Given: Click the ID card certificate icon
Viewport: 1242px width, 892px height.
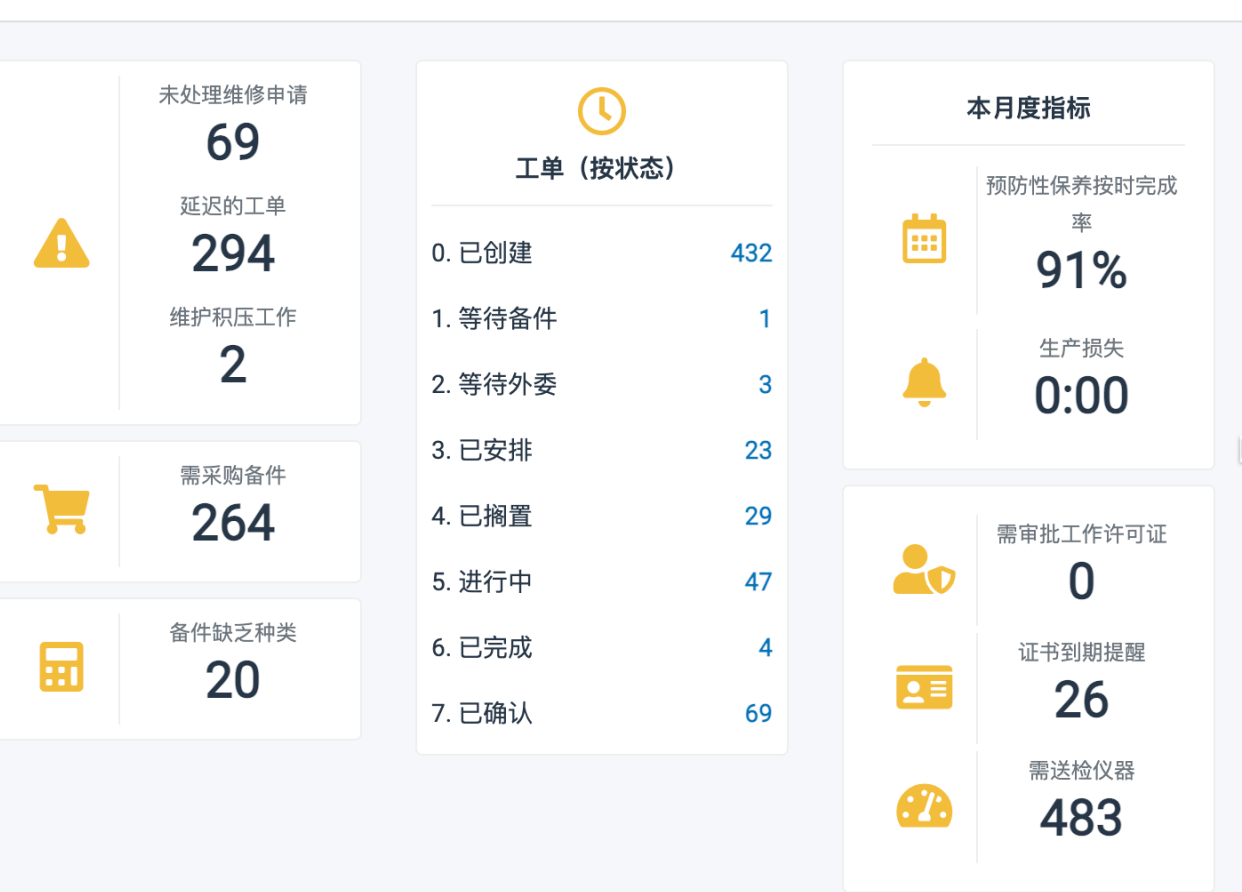Looking at the screenshot, I should pyautogui.click(x=925, y=687).
